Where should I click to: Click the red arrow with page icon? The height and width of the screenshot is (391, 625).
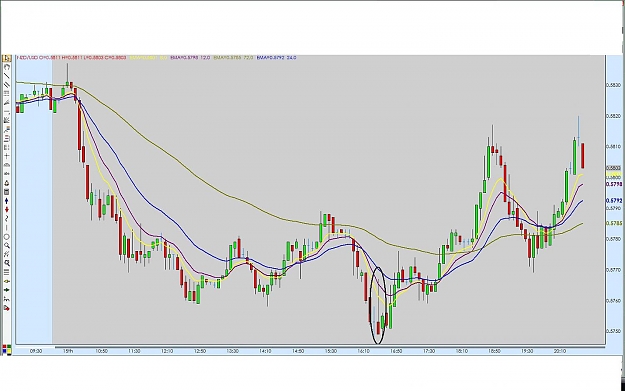[7, 308]
